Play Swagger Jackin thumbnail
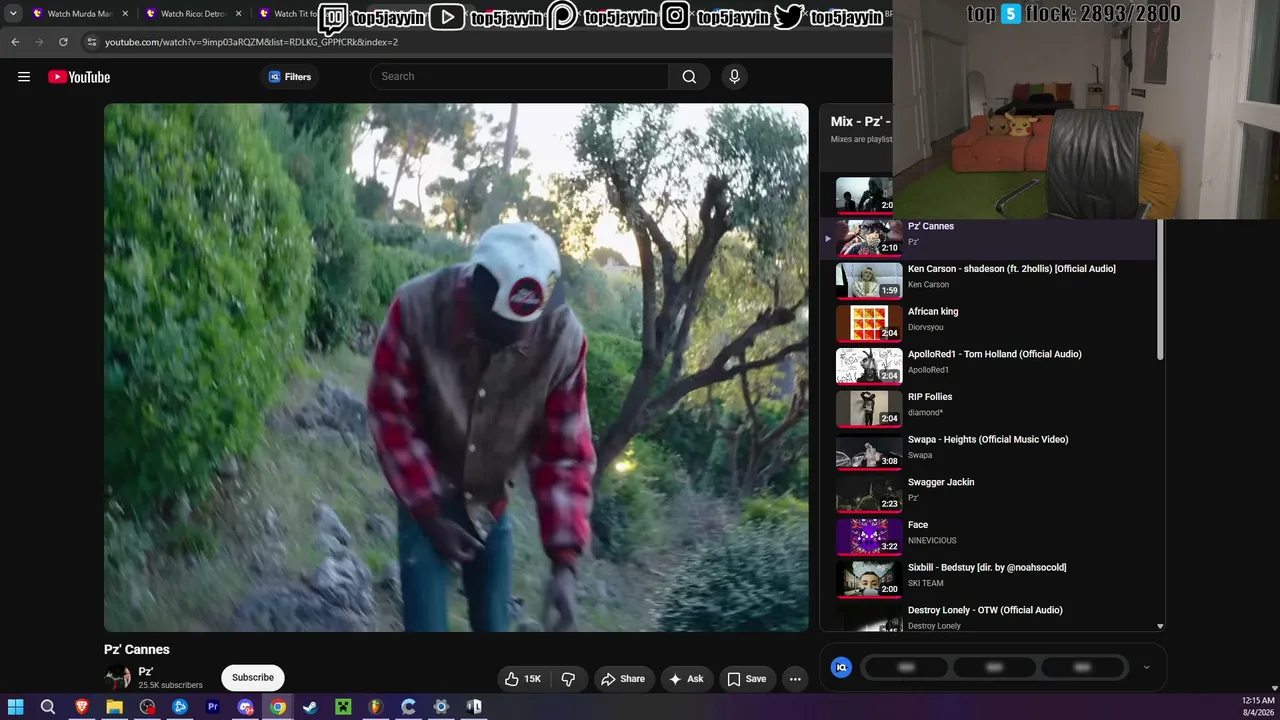 click(x=869, y=495)
